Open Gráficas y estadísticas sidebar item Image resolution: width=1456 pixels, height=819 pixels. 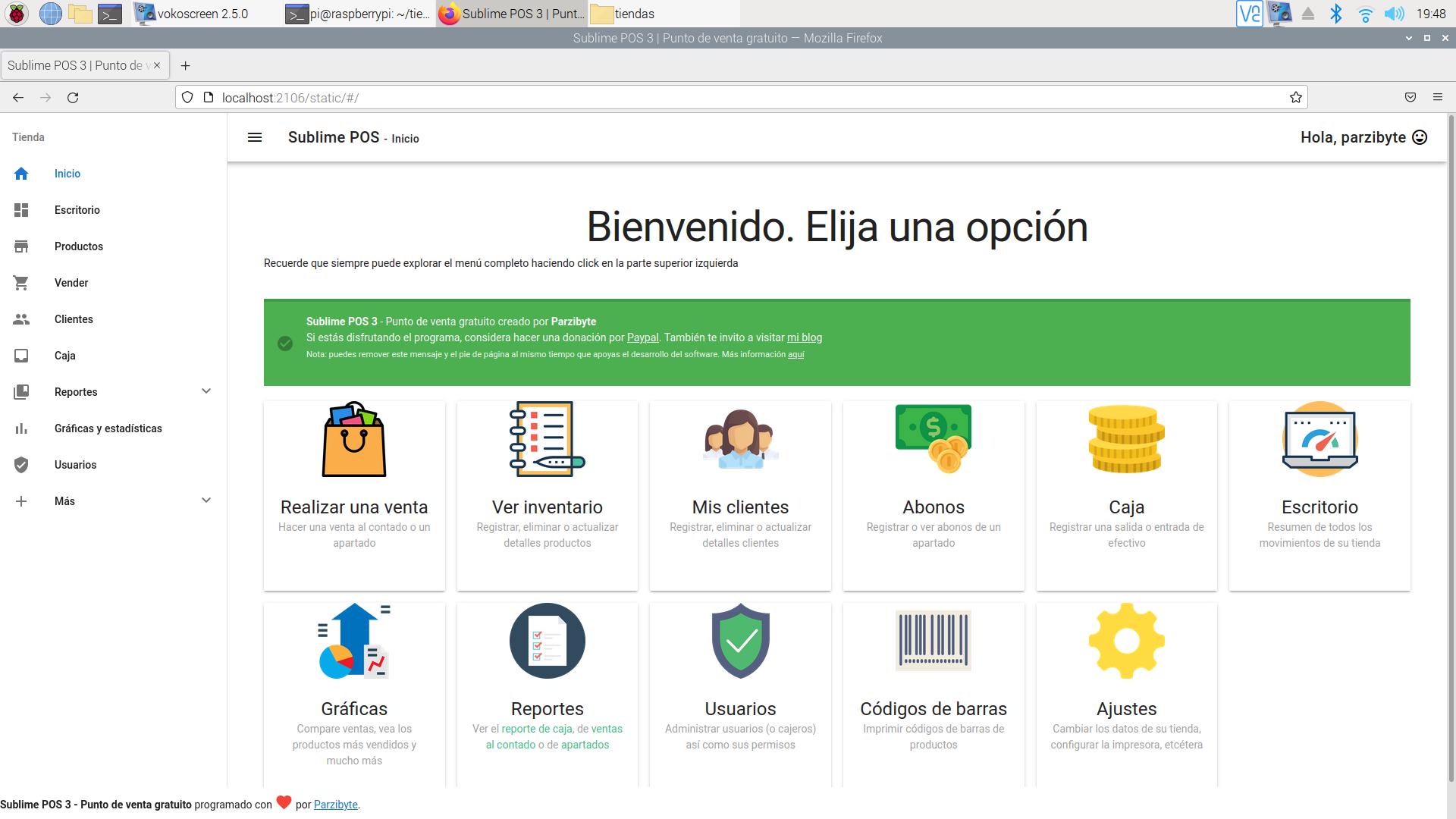coord(108,428)
